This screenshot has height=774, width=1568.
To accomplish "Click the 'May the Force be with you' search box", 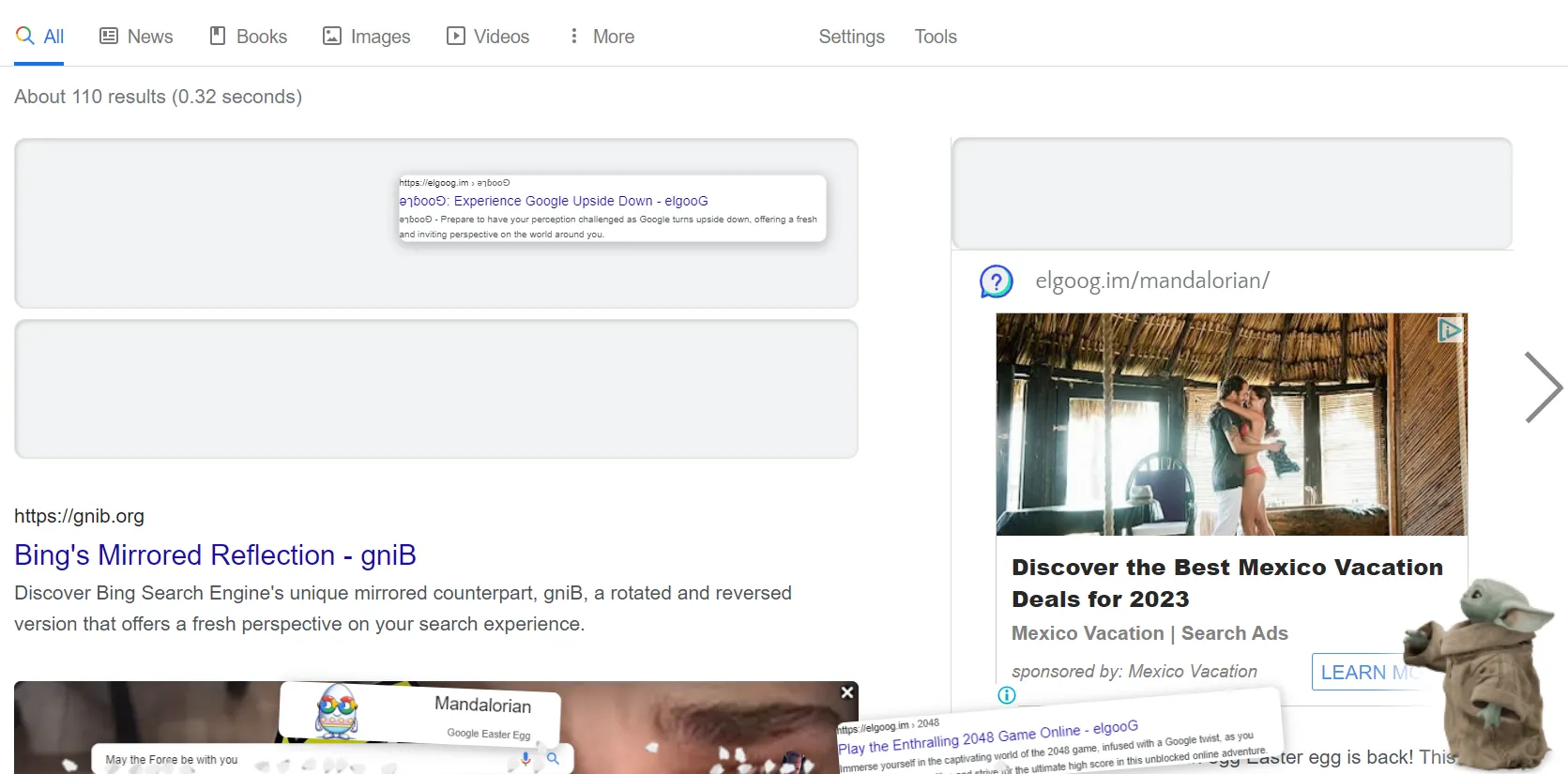I will click(332, 759).
